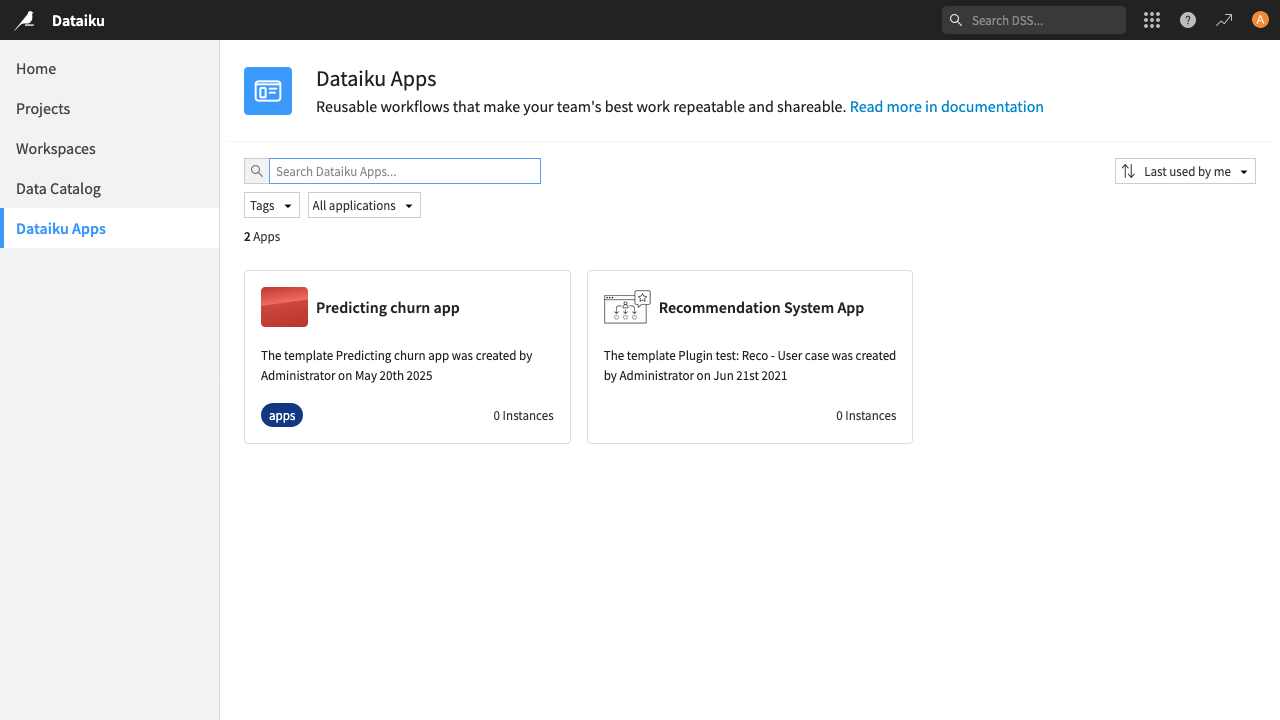
Task: Click the activity trend arrow icon
Action: pos(1224,20)
